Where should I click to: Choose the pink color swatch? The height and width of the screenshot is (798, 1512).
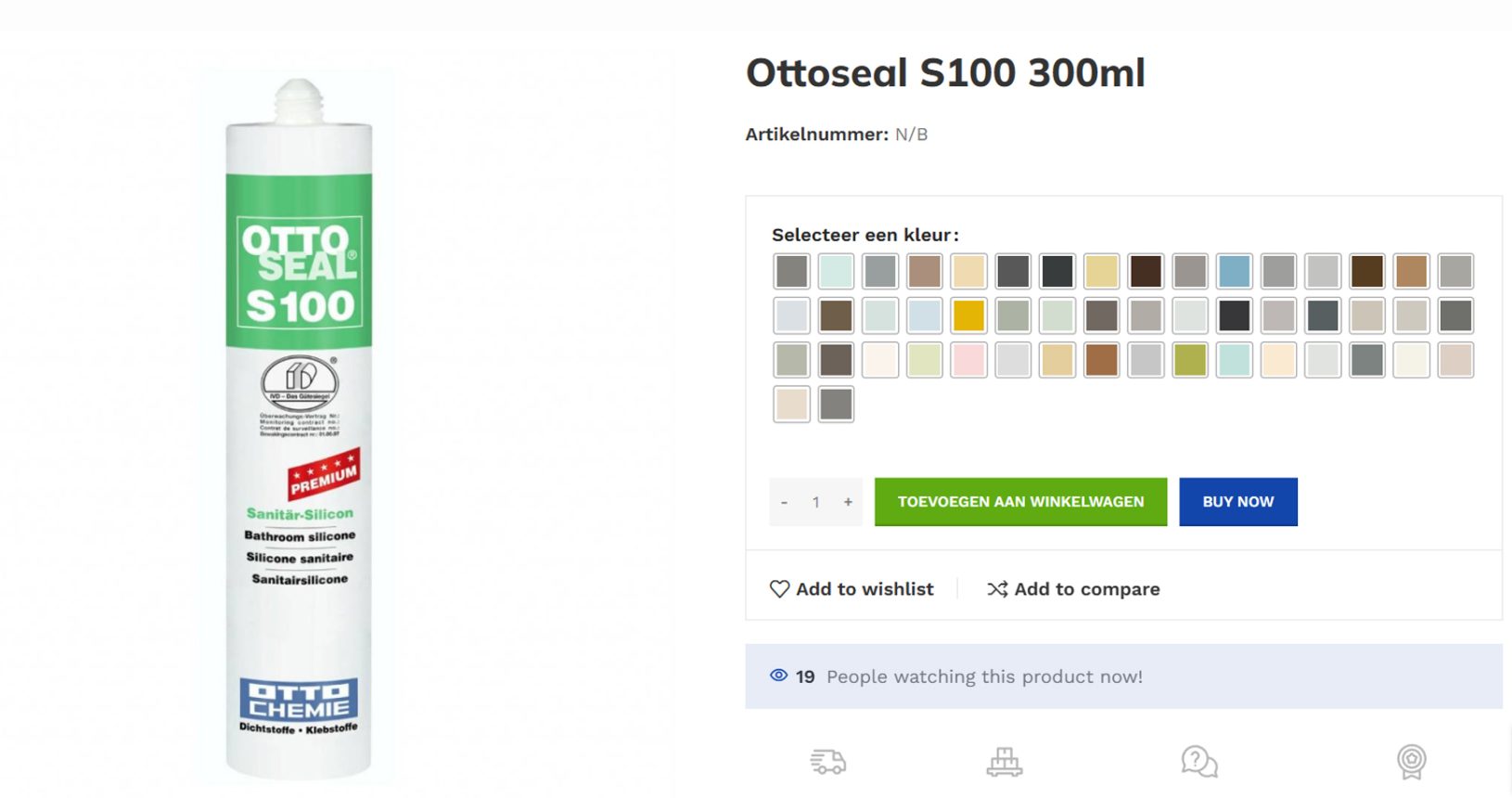pyautogui.click(x=968, y=360)
